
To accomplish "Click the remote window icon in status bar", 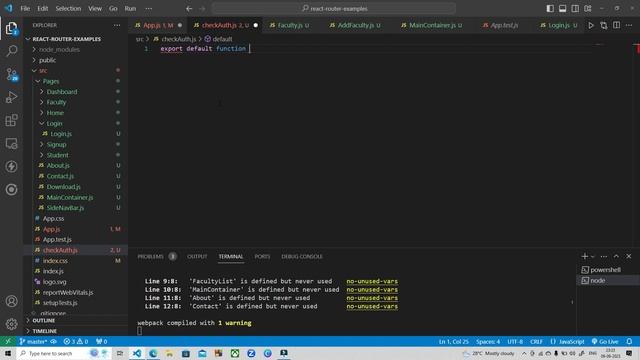I will pos(8,341).
